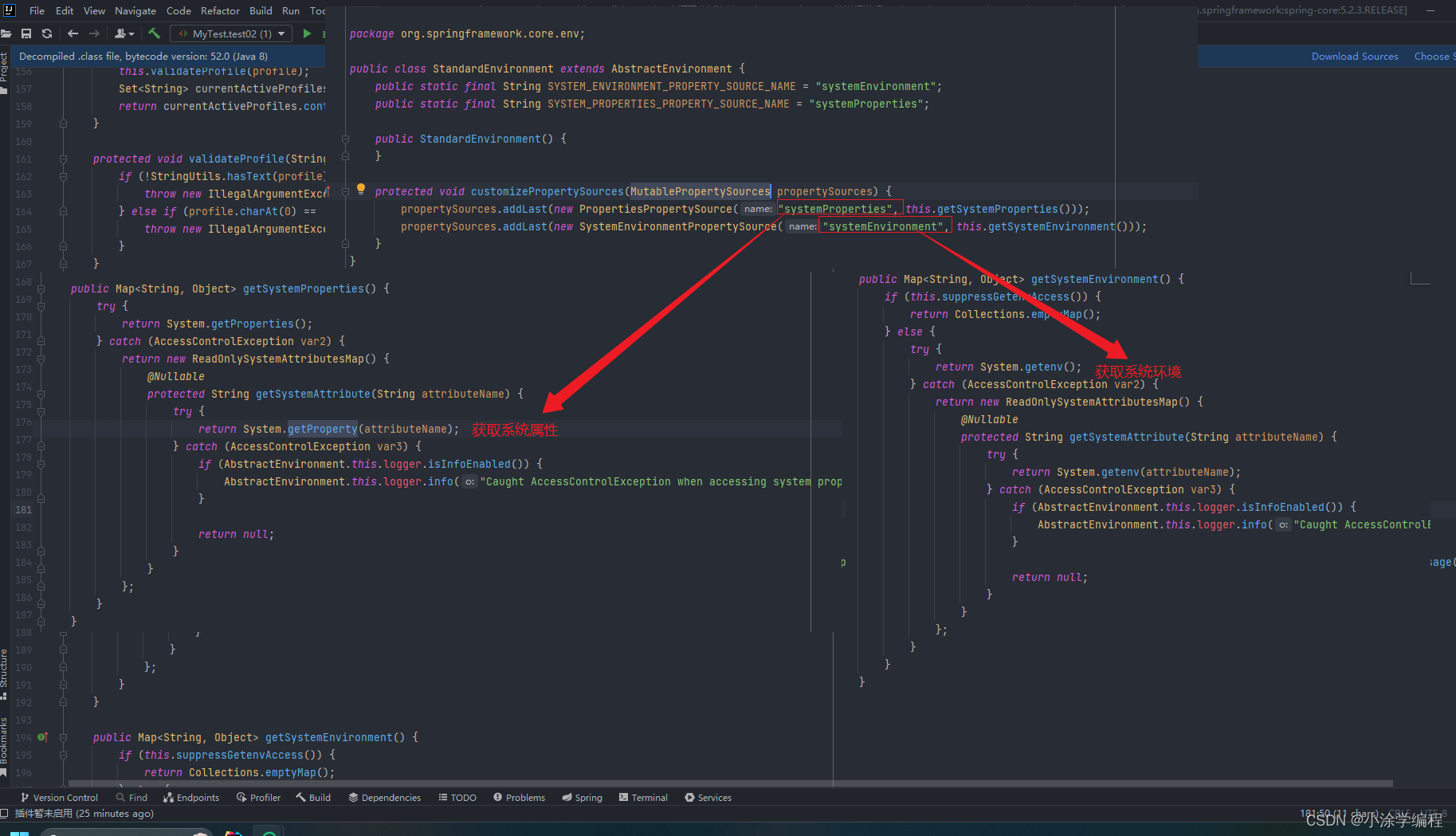Open the MyTest.test02 (1) run configuration dropdown
Viewport: 1456px width, 836px height.
point(231,33)
